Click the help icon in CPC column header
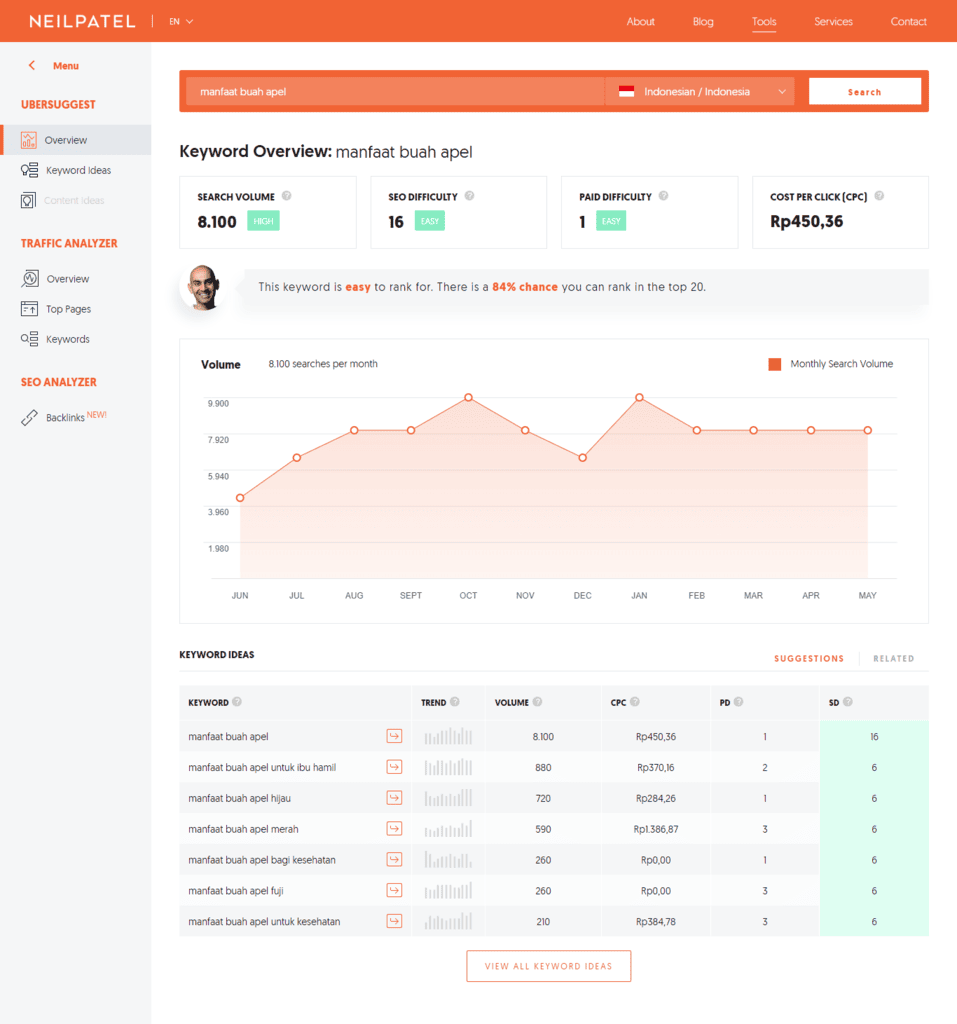Image resolution: width=957 pixels, height=1024 pixels. point(634,702)
